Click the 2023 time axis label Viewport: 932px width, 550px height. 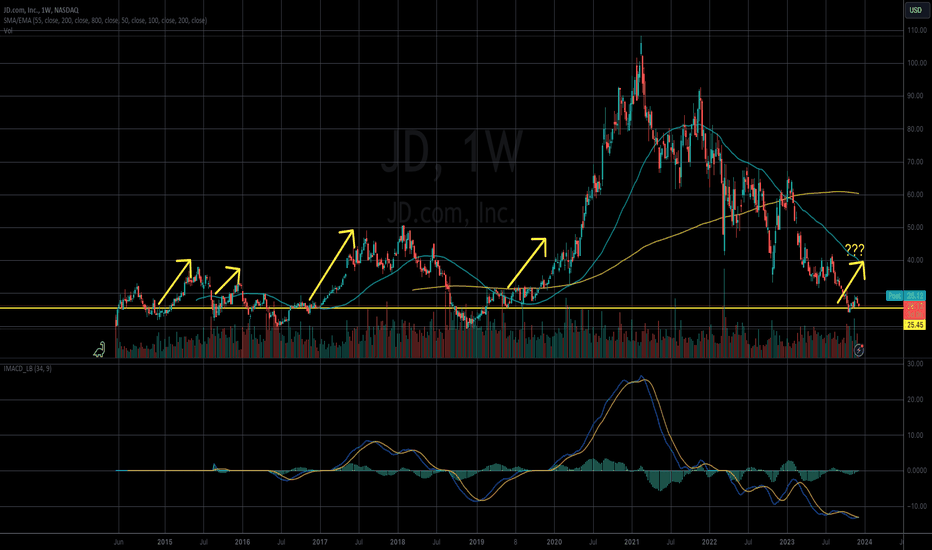coord(787,542)
